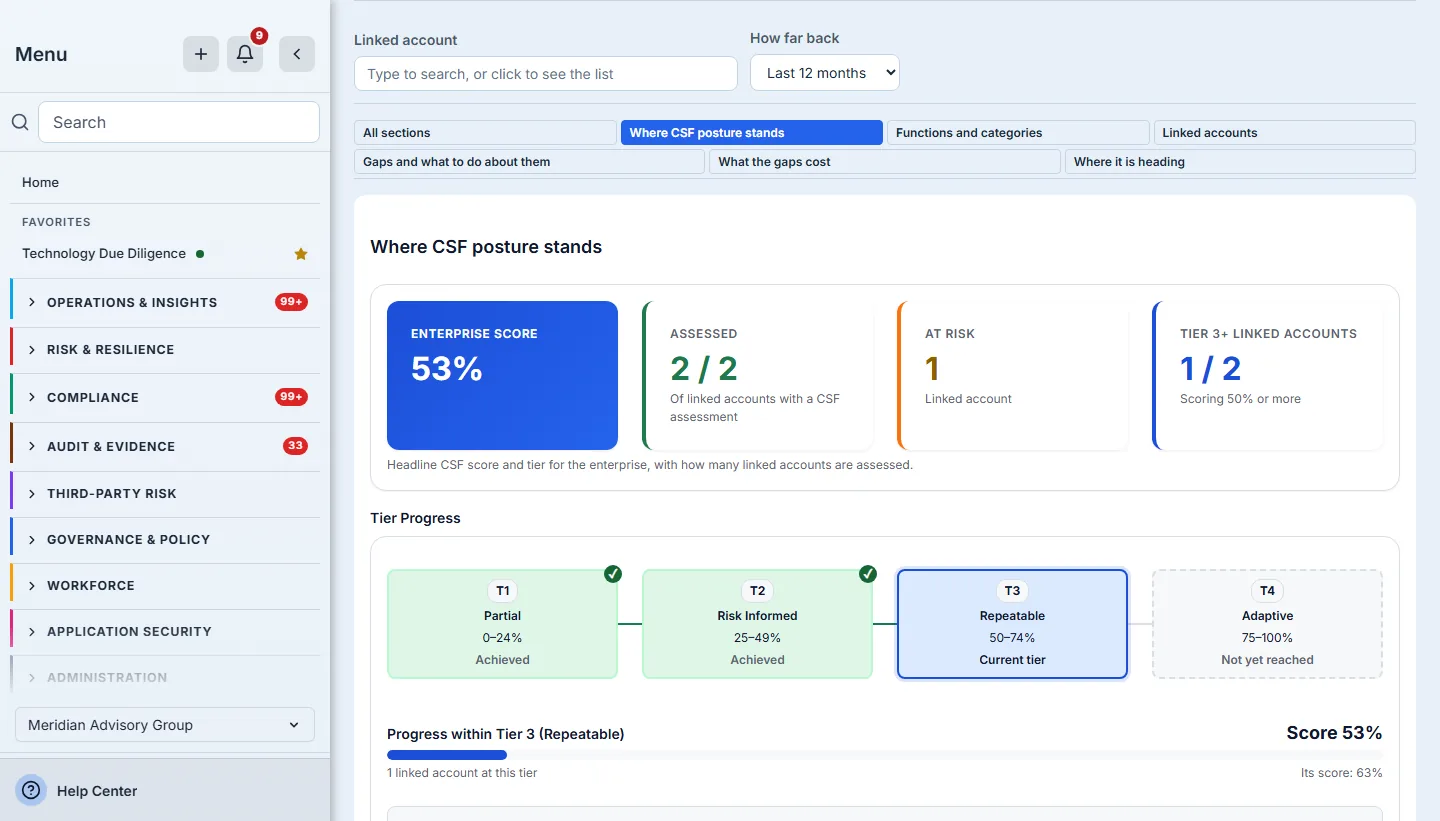Expand Risk & Resilience section
The image size is (1440, 821).
tap(165, 350)
